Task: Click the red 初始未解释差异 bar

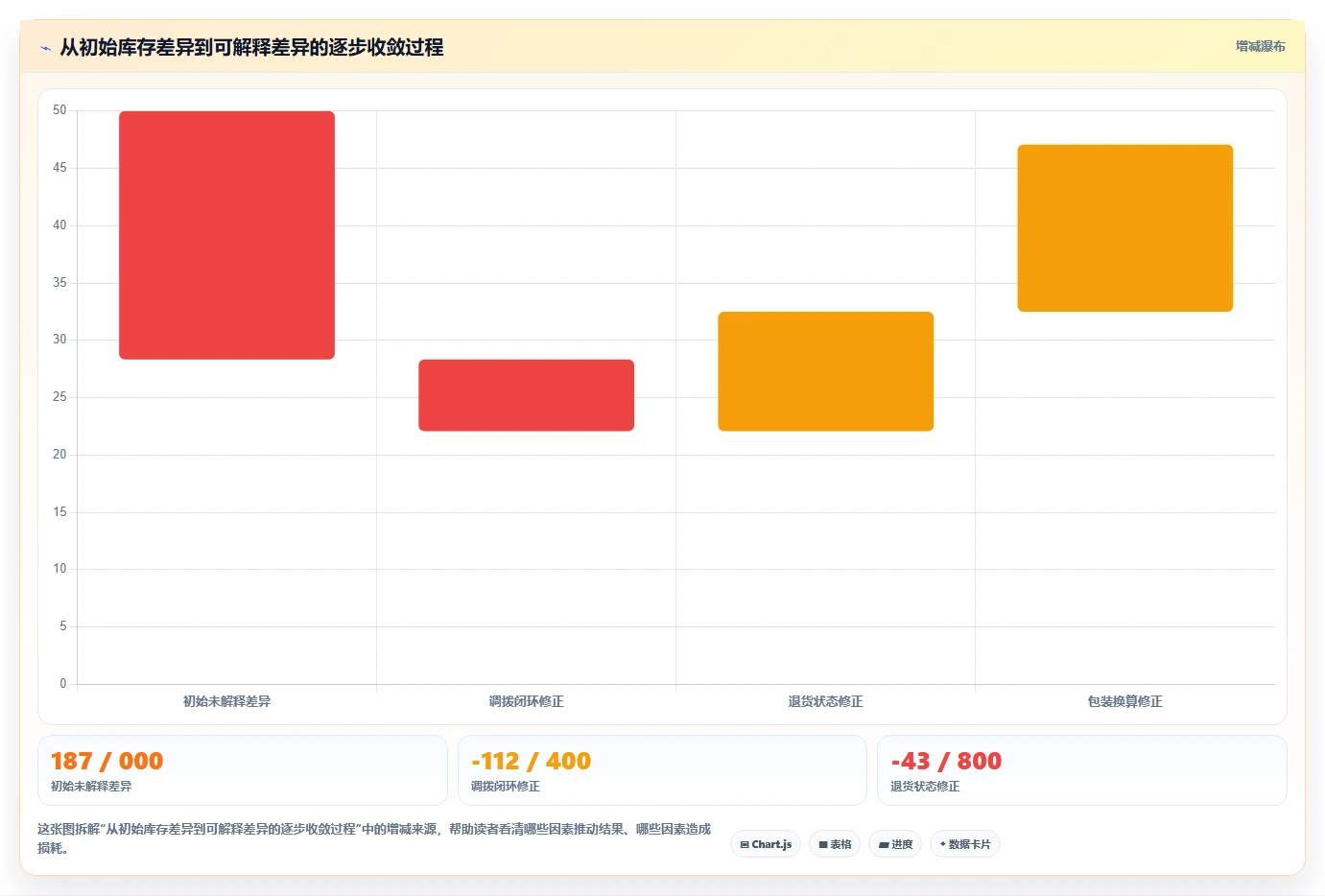Action: [226, 235]
